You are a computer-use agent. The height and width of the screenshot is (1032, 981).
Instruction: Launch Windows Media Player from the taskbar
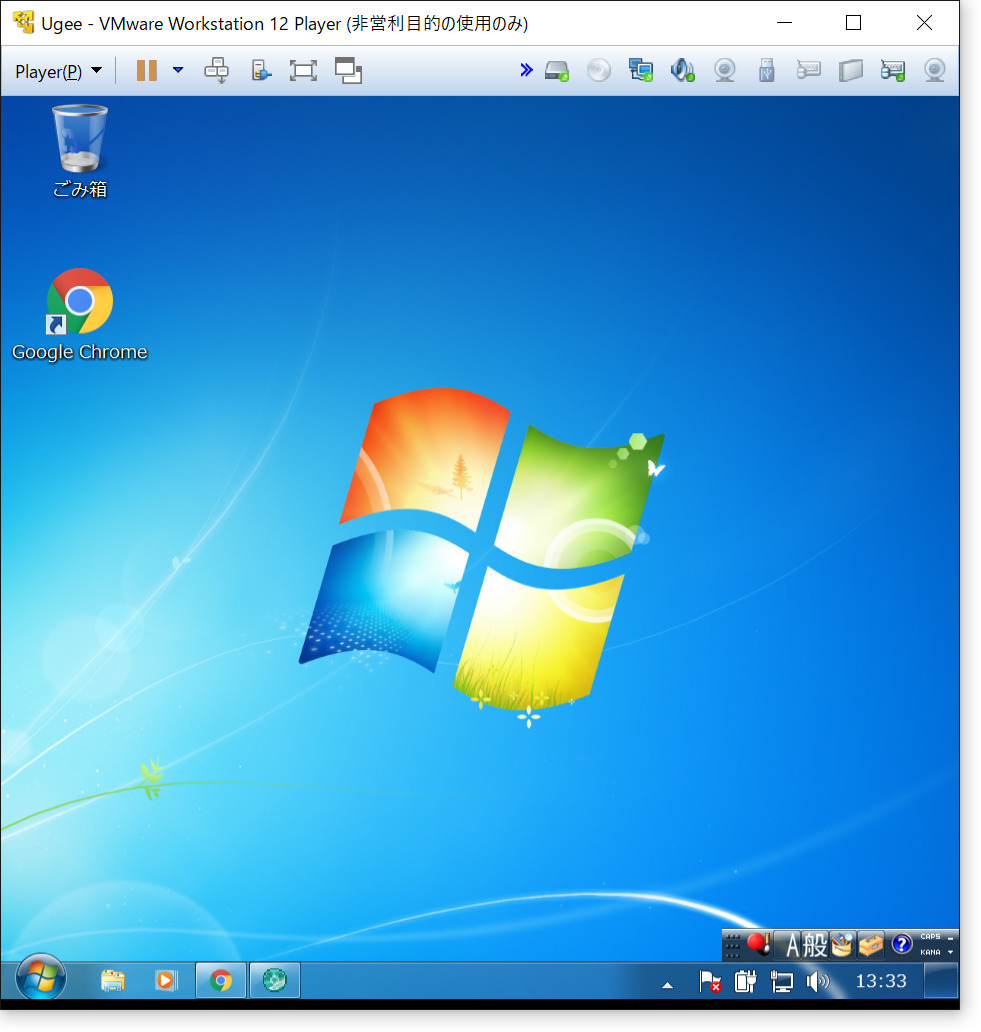click(x=166, y=981)
